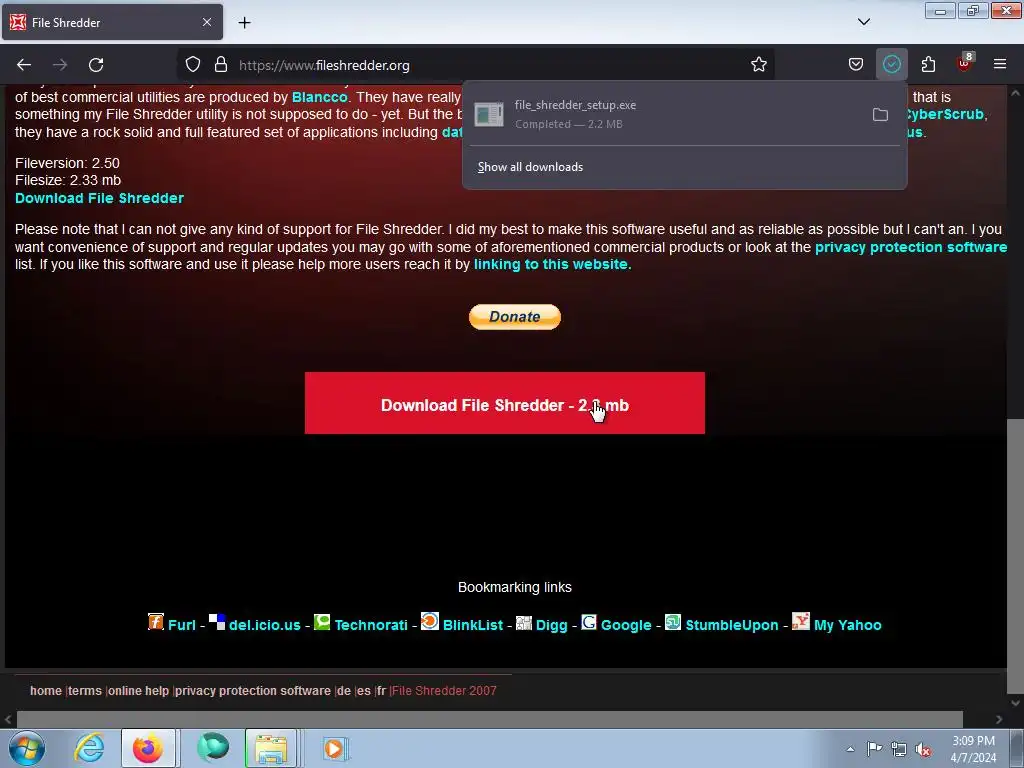Save page to Pocket
The image size is (1024, 768).
pyautogui.click(x=856, y=64)
